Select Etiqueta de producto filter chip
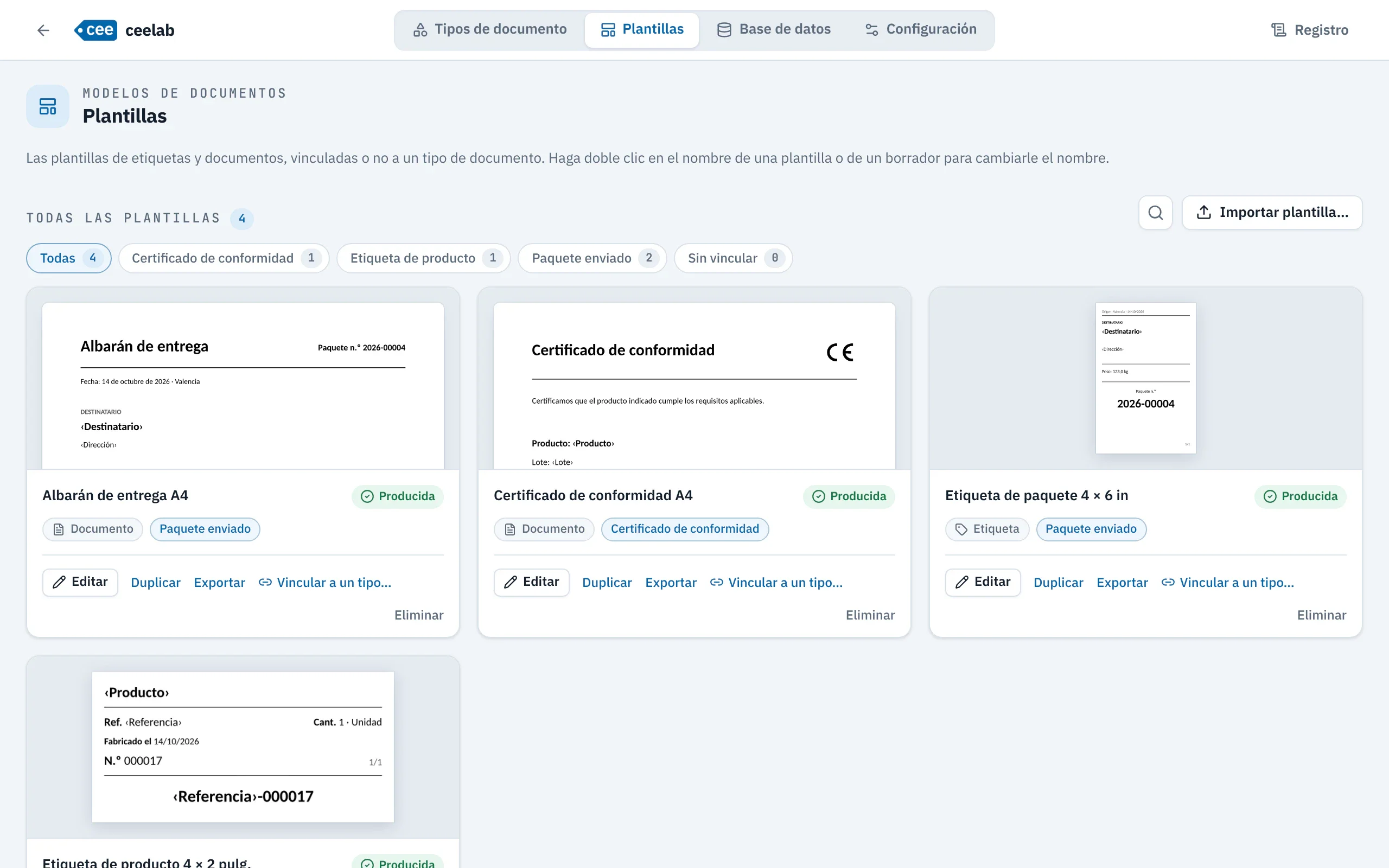This screenshot has height=868, width=1389. coord(424,258)
